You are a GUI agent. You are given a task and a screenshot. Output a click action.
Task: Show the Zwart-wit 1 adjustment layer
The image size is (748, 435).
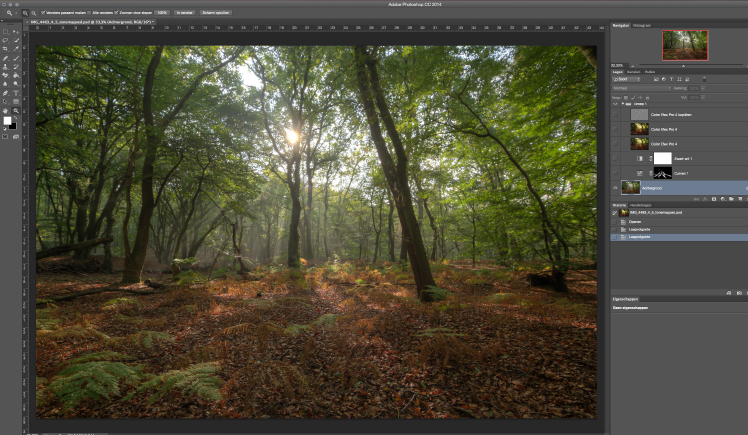click(x=615, y=158)
